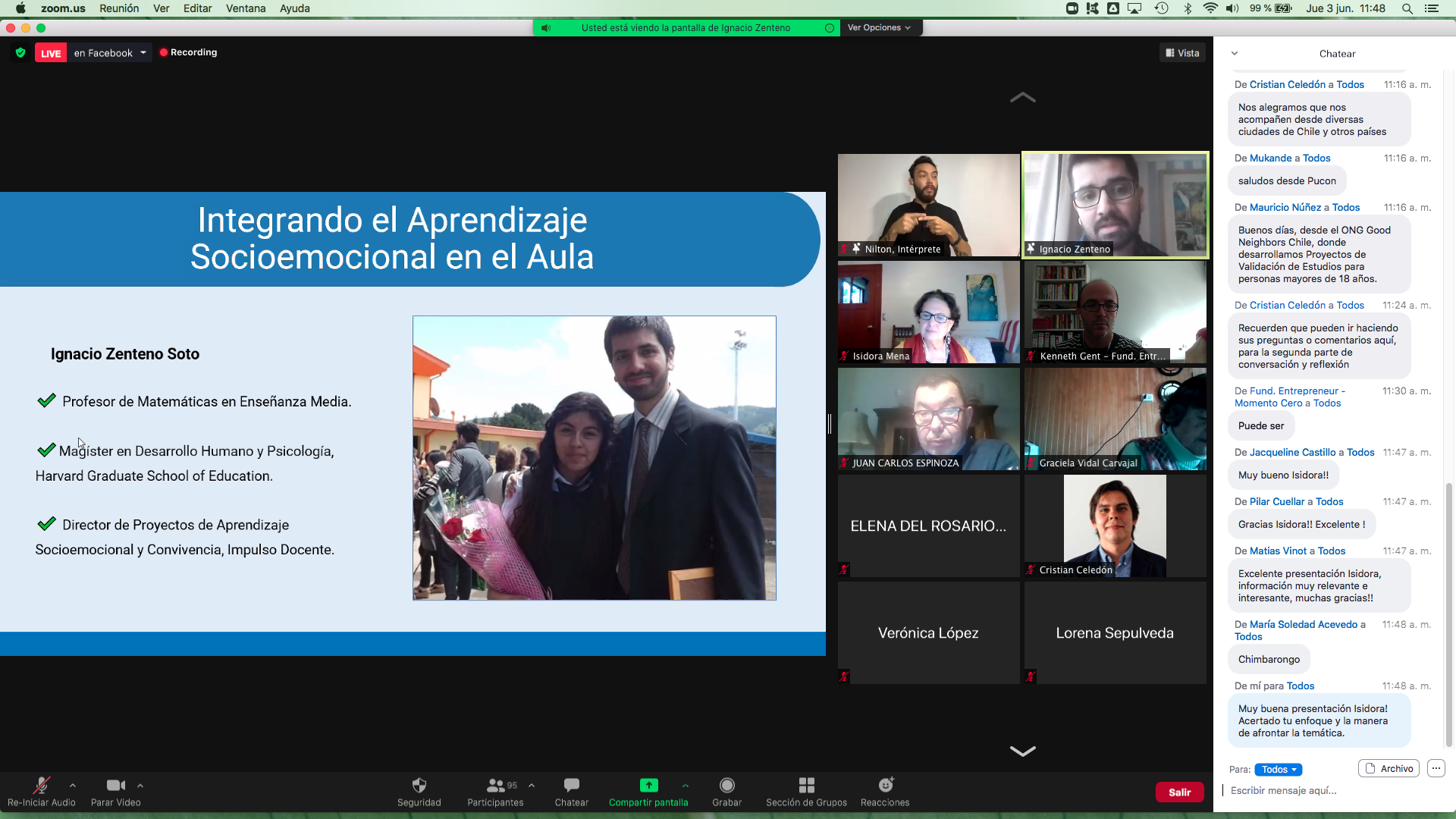Click the Archivo button in chat
Screen dimensions: 1456x819
click(x=1389, y=768)
